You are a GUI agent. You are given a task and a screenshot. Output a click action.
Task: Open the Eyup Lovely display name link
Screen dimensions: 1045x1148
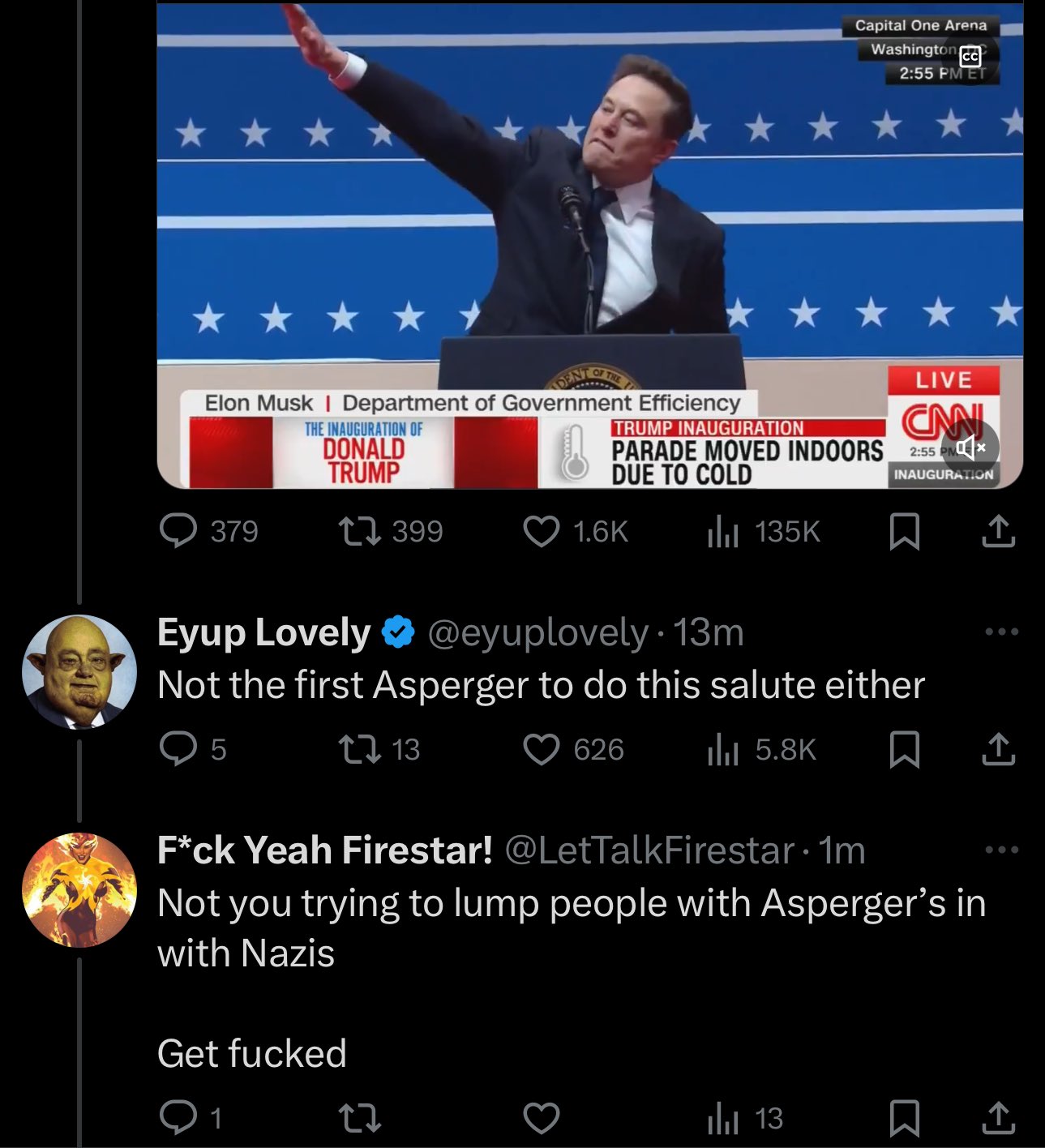tap(263, 632)
